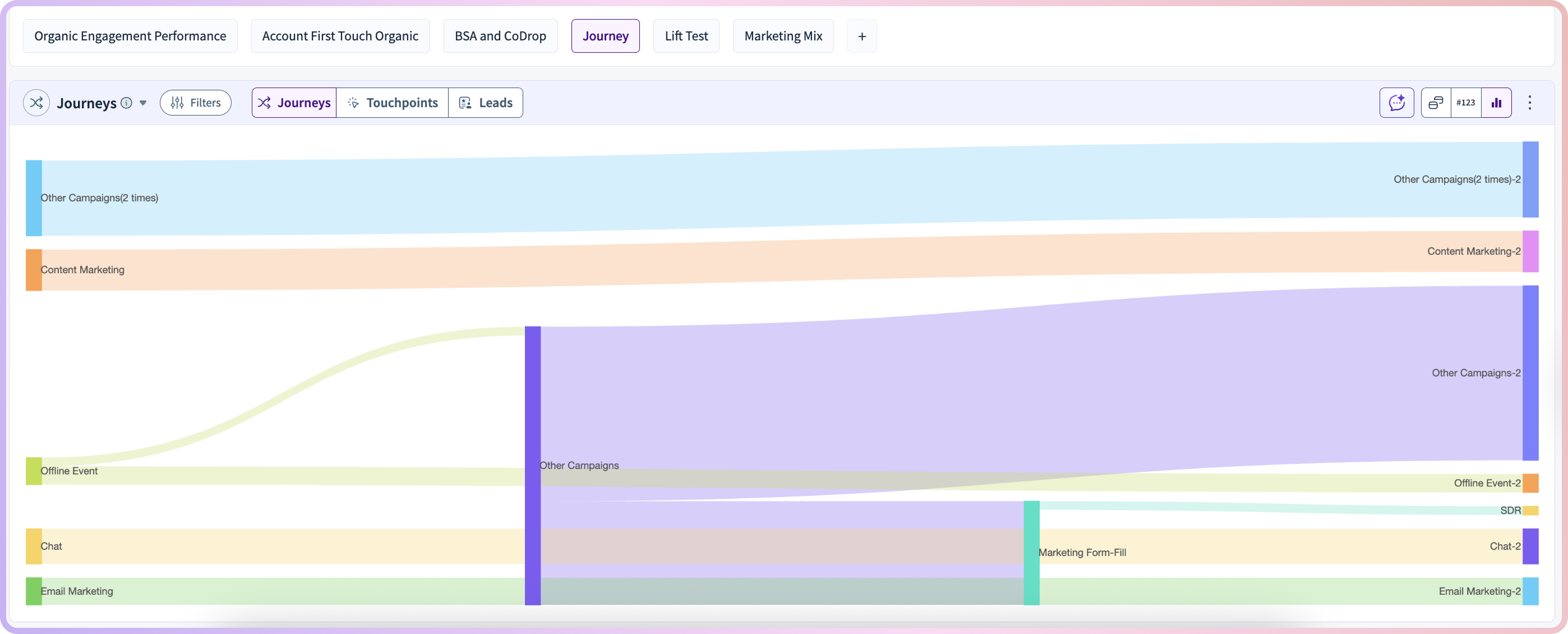Viewport: 1568px width, 634px height.
Task: Click the stacked cards view icon
Action: click(x=1436, y=102)
